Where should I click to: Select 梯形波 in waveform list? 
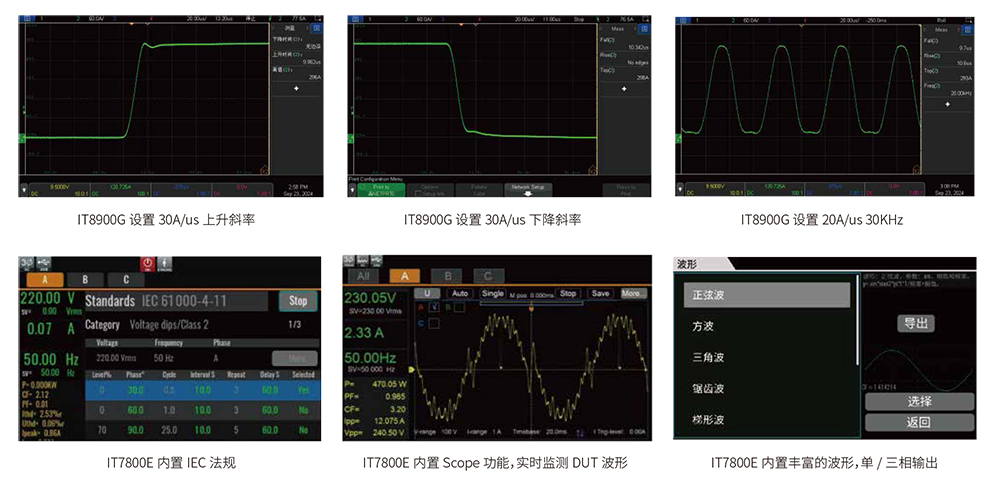767,420
